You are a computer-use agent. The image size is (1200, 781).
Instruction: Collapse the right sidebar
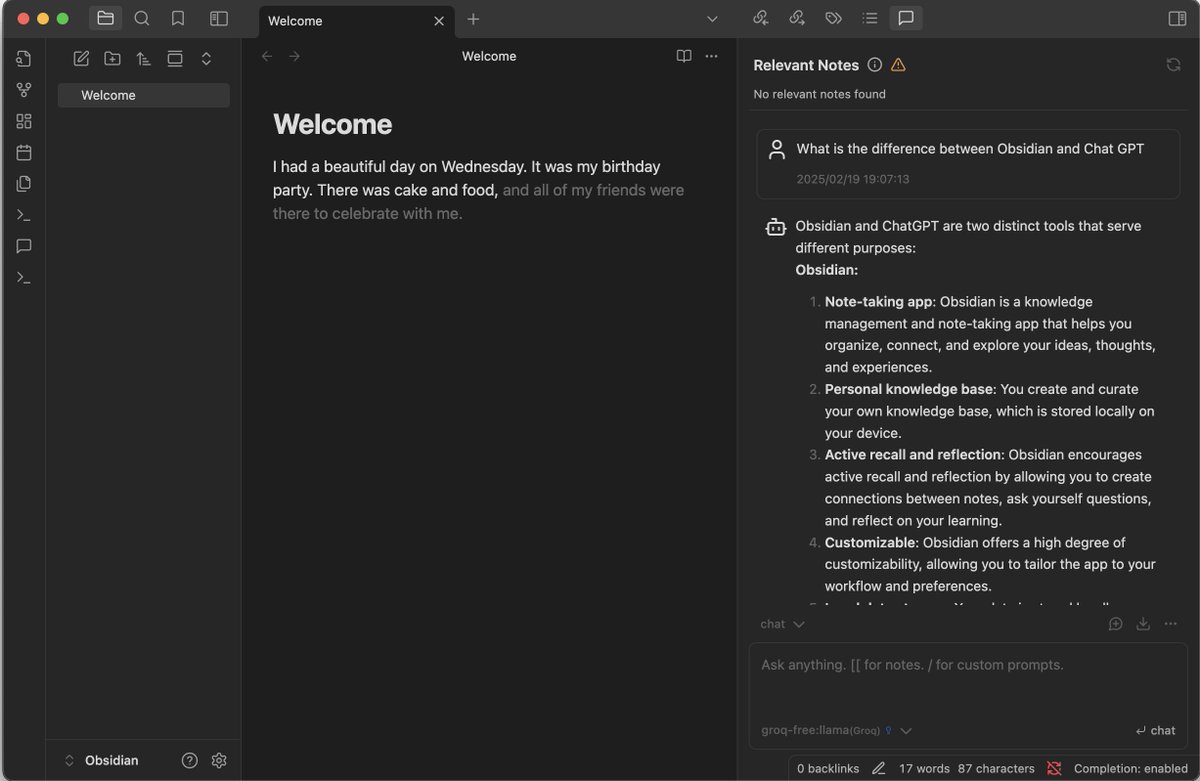point(1177,18)
